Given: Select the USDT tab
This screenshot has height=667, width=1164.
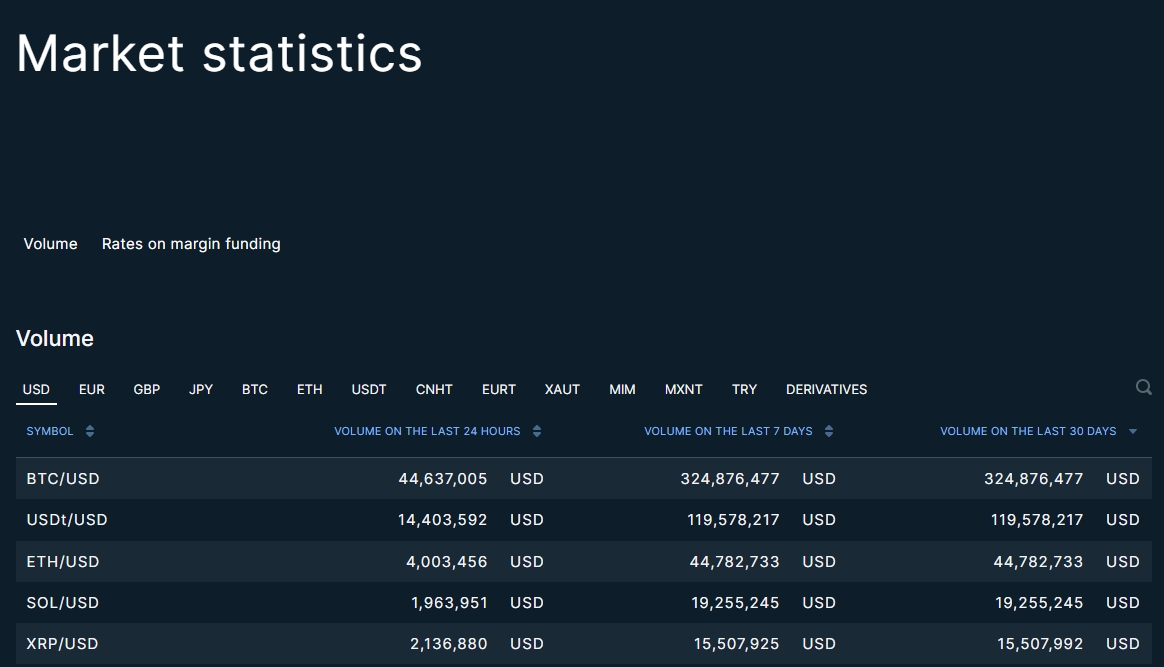Looking at the screenshot, I should click(x=369, y=389).
